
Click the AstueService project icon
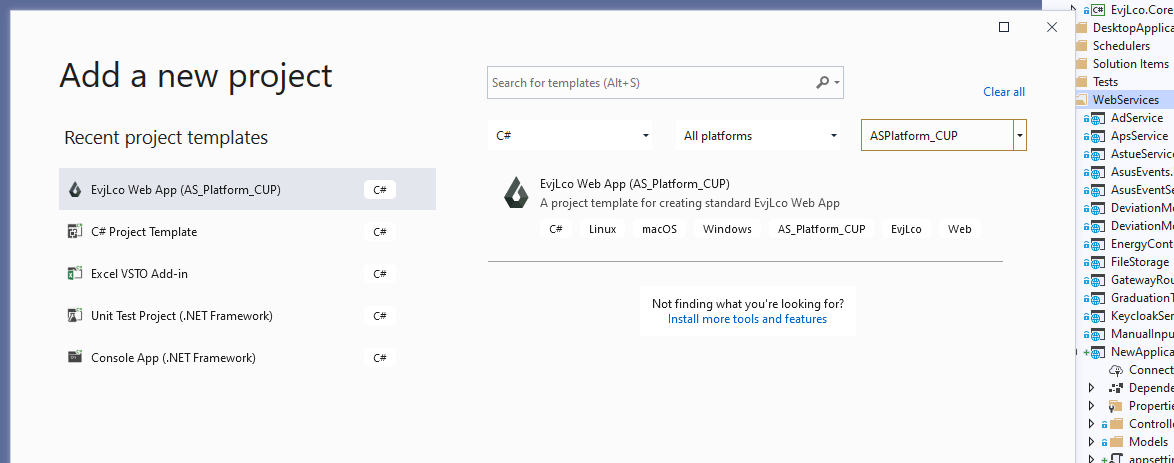click(x=1098, y=154)
